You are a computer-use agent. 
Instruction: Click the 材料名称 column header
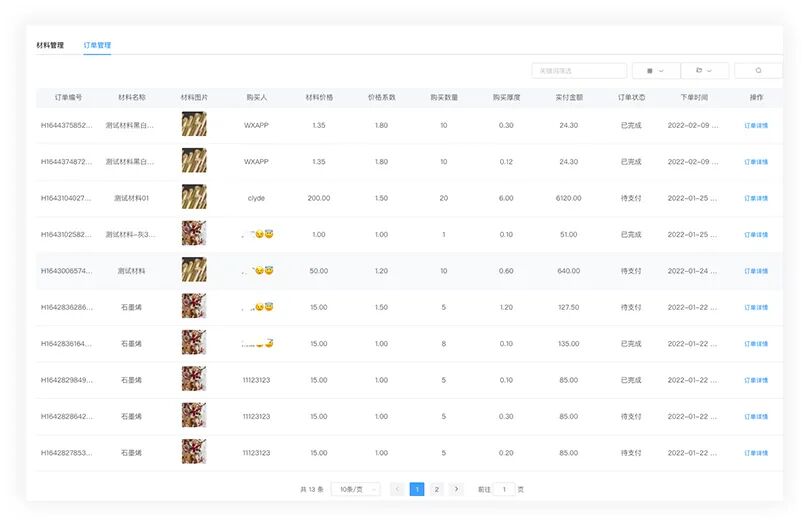tap(132, 97)
